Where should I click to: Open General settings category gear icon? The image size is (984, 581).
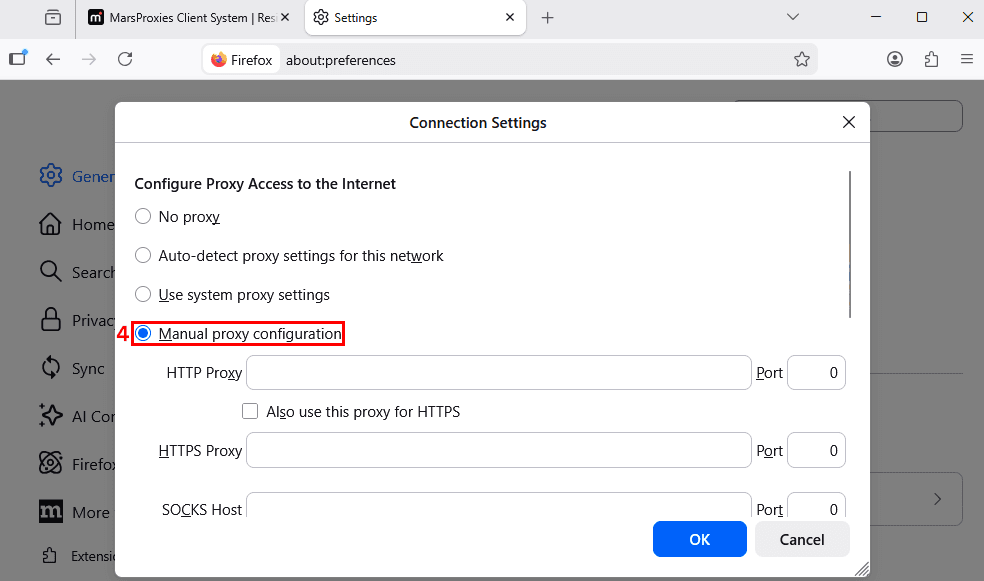[x=51, y=176]
